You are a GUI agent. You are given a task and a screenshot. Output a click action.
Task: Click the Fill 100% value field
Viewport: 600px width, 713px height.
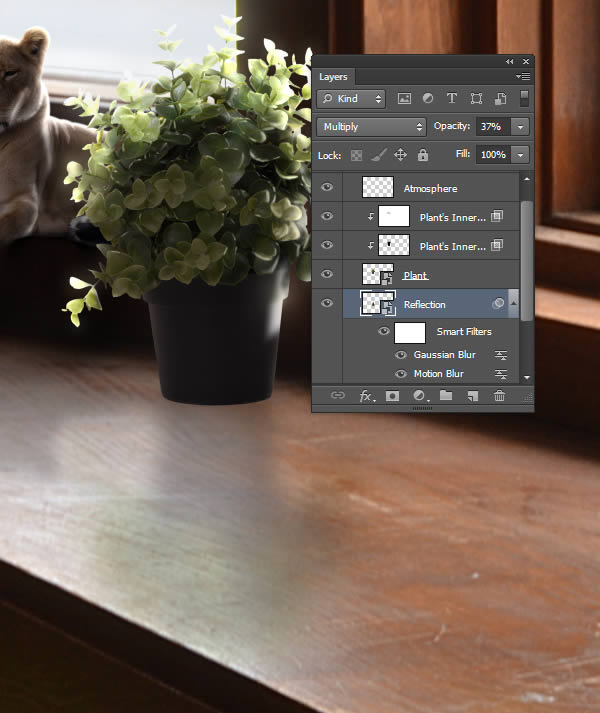(493, 155)
